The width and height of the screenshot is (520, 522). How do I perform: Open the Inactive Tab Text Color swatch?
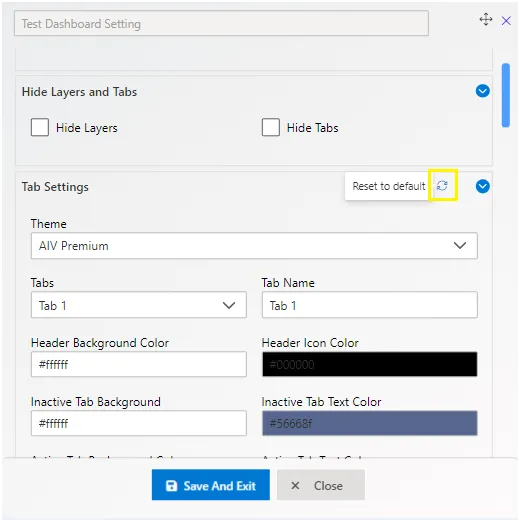pyautogui.click(x=370, y=423)
